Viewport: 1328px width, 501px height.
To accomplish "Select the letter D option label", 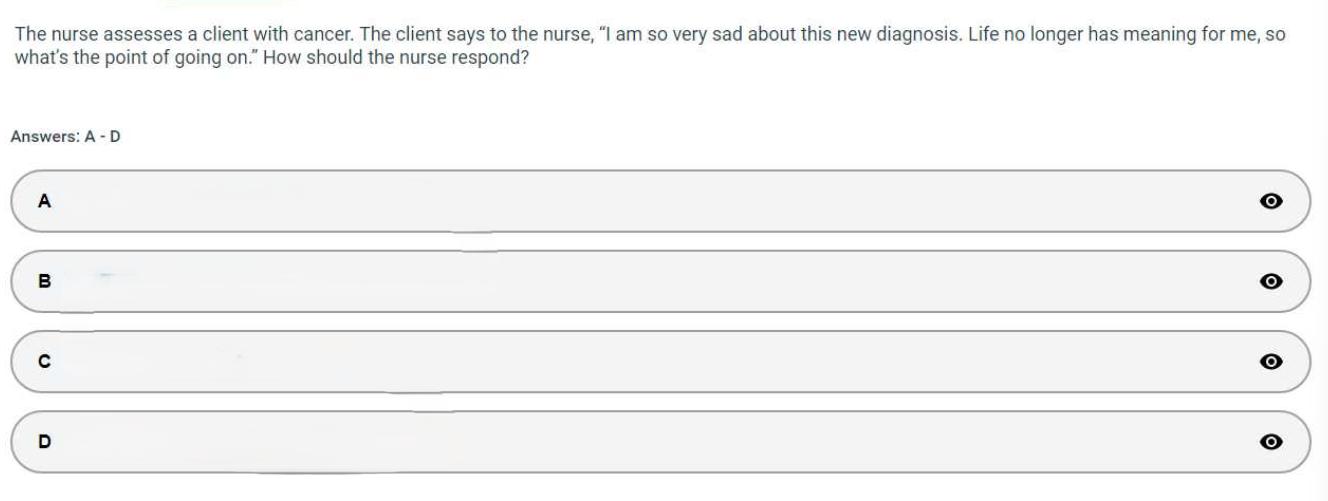I will click(44, 441).
